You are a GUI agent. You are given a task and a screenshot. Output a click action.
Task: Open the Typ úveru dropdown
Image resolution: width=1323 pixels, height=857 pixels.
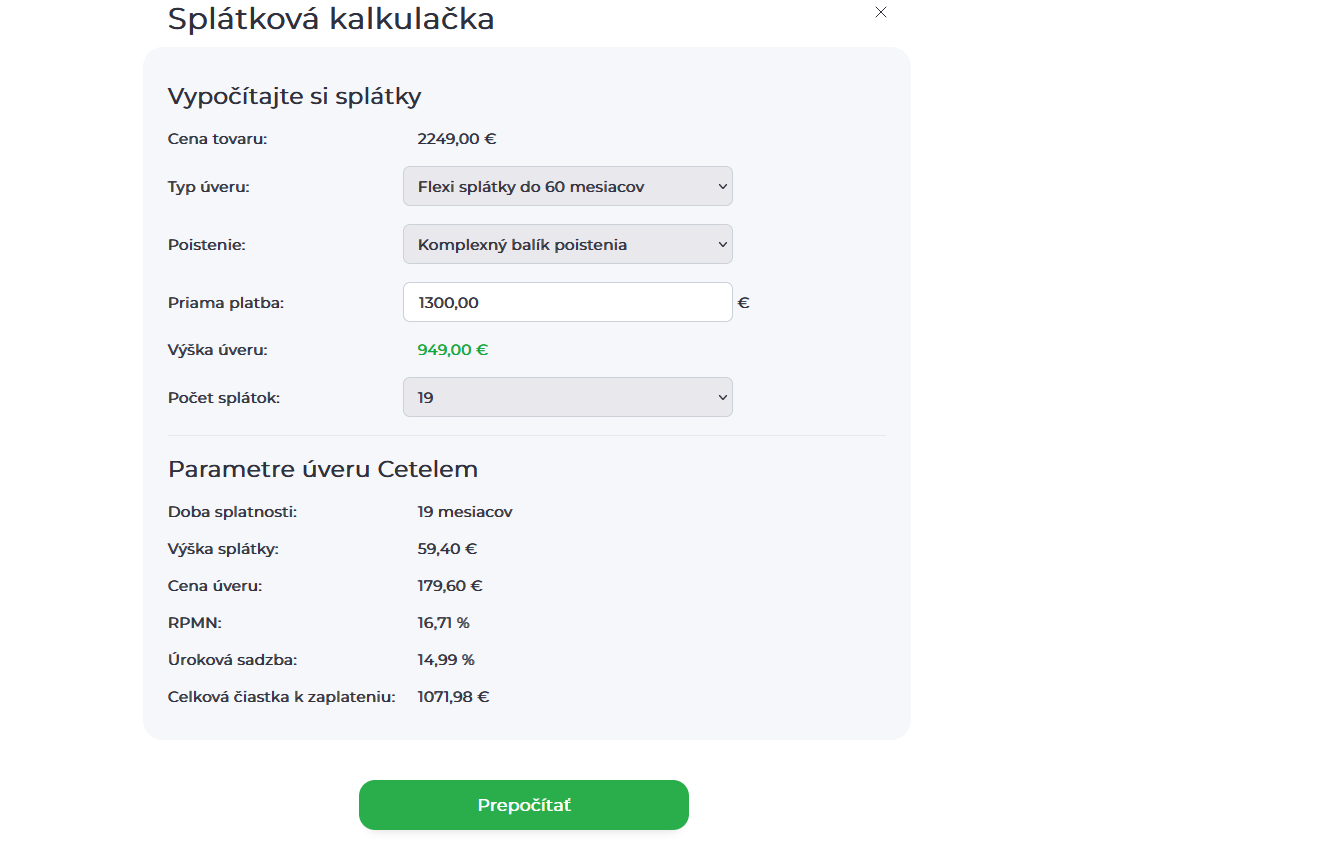click(x=567, y=187)
